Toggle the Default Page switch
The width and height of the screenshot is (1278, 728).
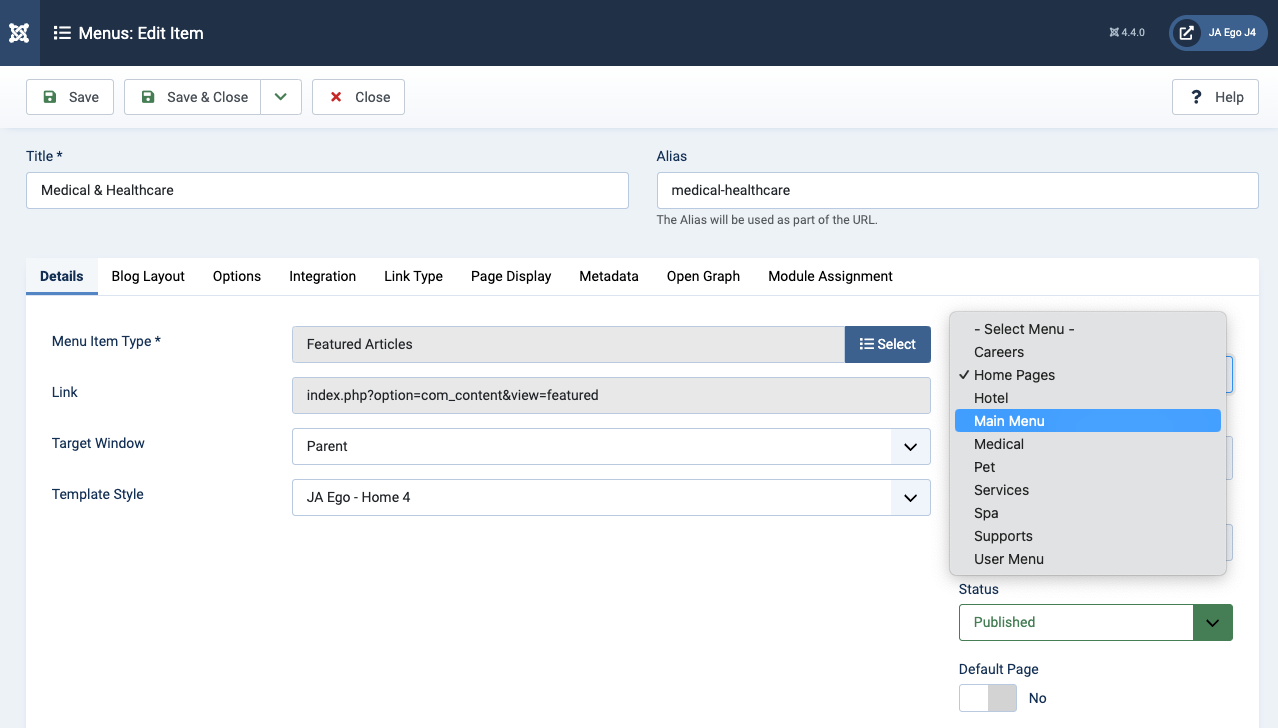point(987,698)
